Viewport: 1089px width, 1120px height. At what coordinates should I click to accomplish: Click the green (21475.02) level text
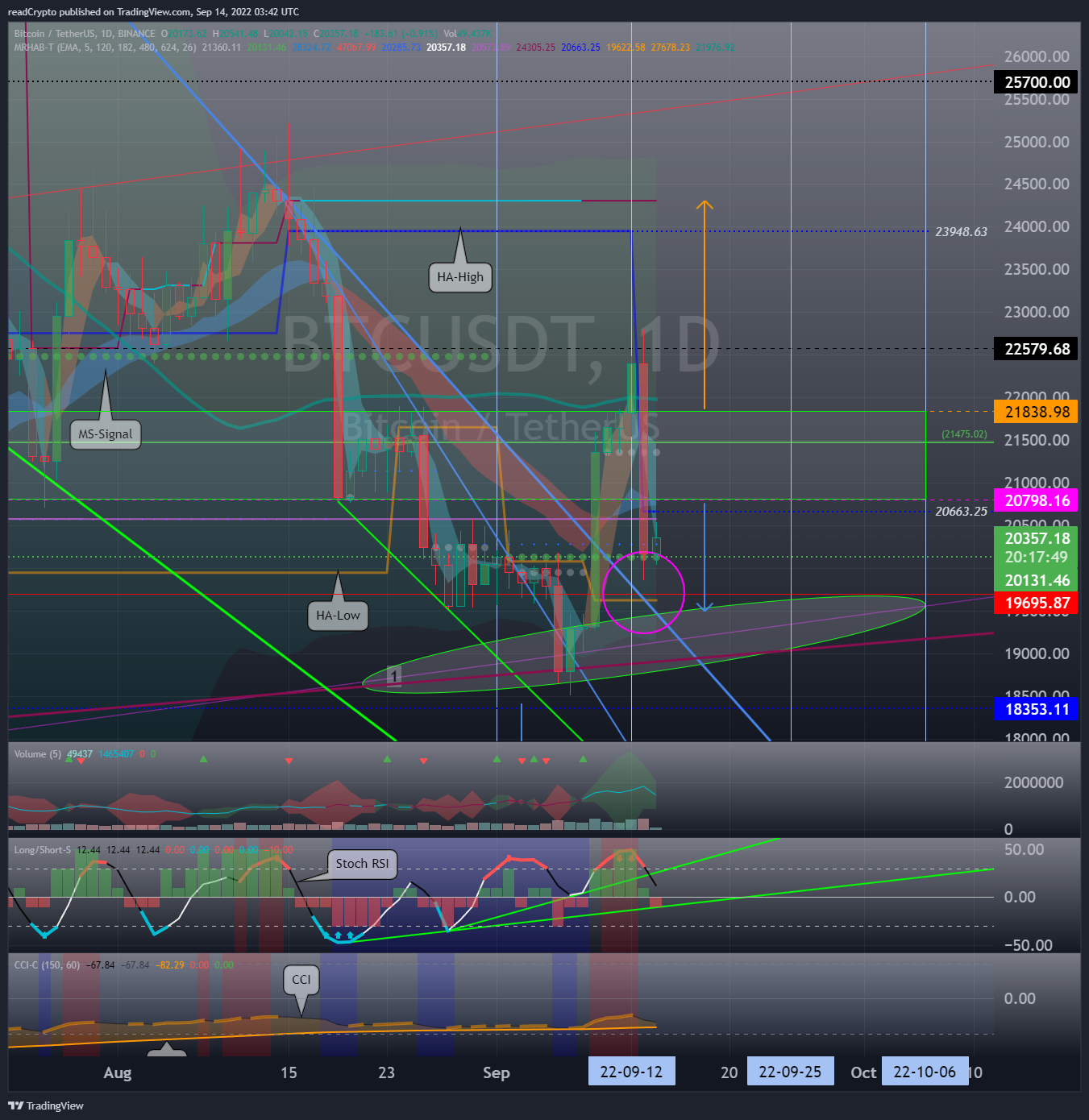tap(964, 434)
